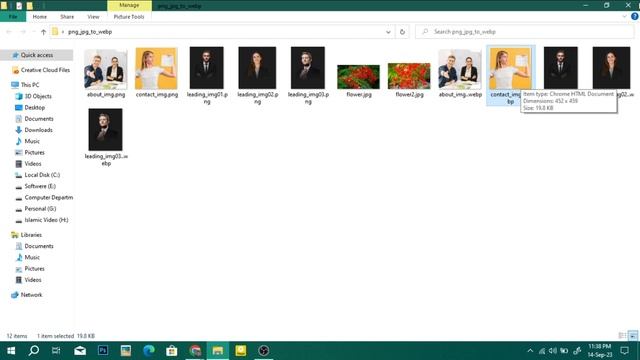Open OBS Studio from taskbar
The height and width of the screenshot is (360, 640).
click(x=264, y=351)
